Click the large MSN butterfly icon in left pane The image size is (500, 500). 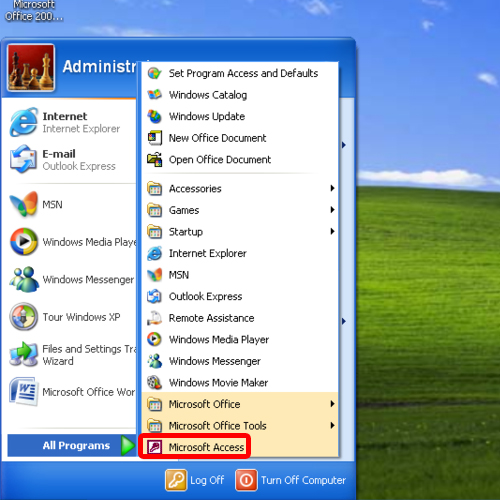click(24, 204)
